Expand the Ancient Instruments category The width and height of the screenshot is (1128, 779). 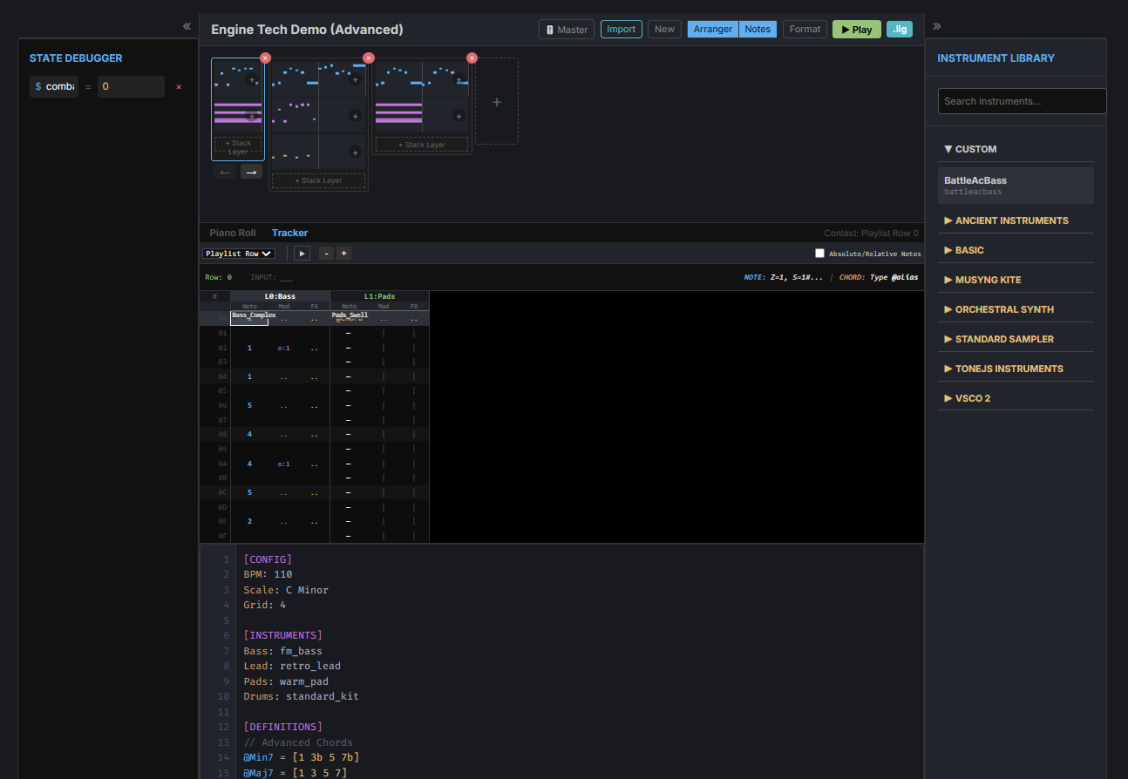pyautogui.click(x=1011, y=220)
